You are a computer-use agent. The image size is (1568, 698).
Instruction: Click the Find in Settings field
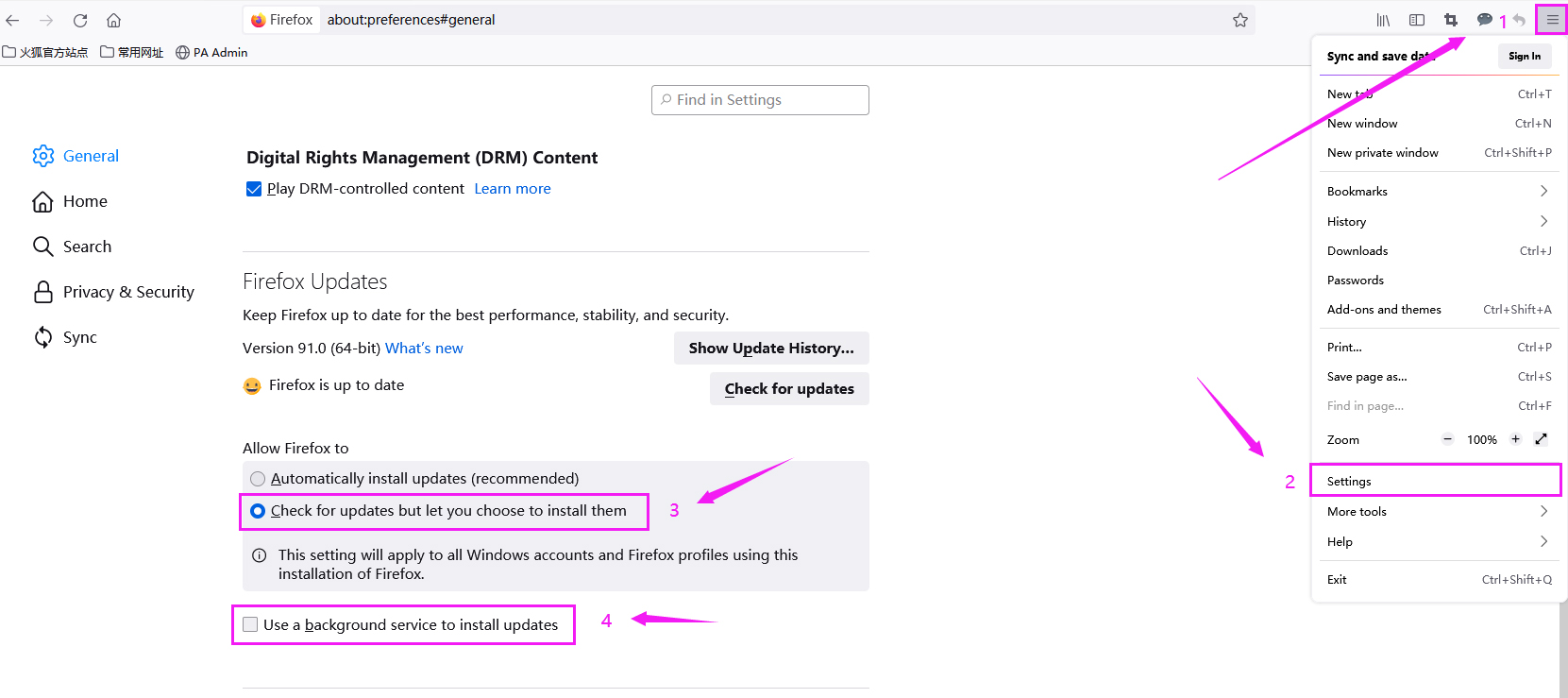(760, 100)
